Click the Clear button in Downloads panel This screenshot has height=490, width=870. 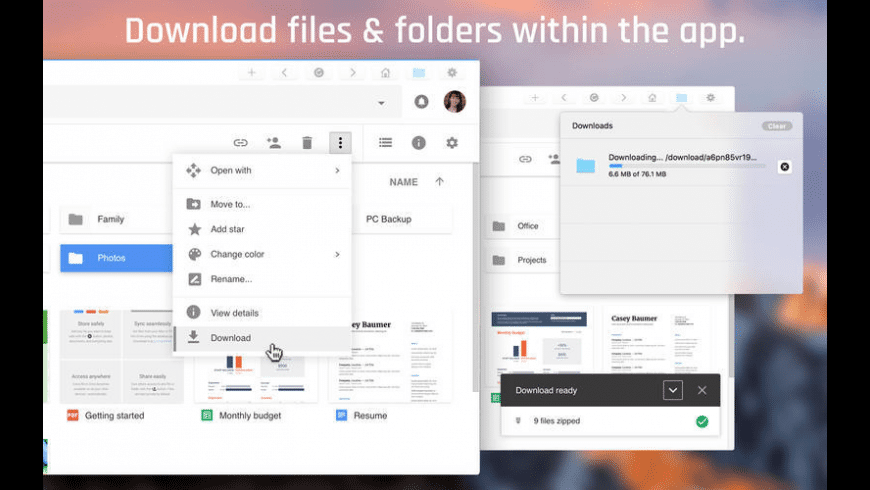pos(776,126)
